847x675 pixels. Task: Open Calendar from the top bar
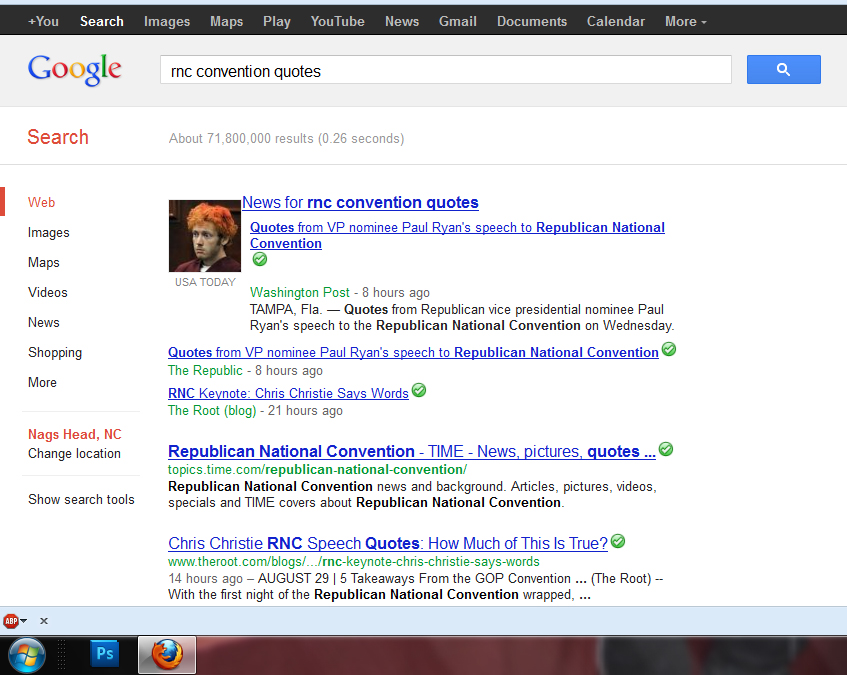tap(616, 22)
